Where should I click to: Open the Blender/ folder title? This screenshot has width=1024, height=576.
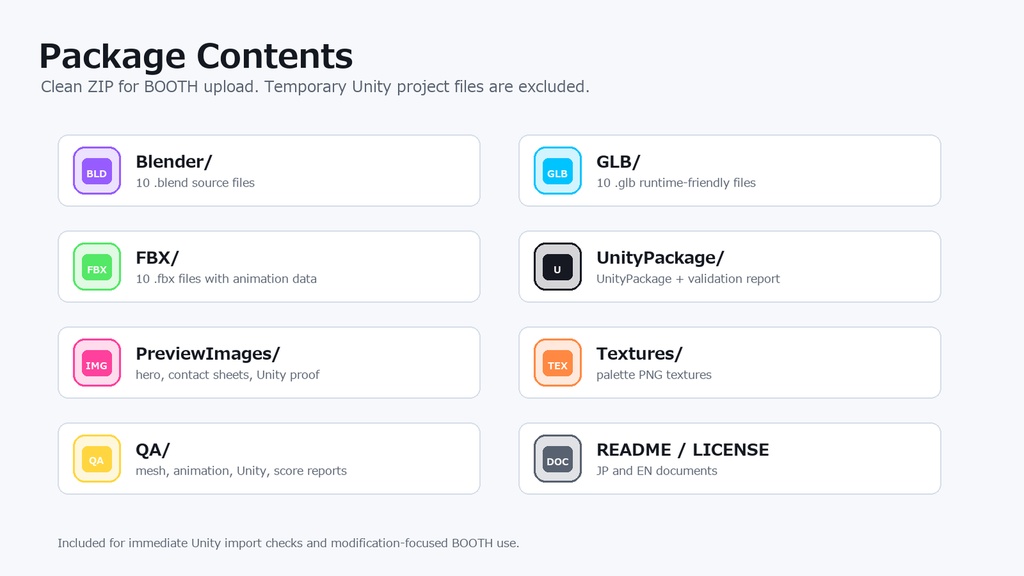[174, 161]
